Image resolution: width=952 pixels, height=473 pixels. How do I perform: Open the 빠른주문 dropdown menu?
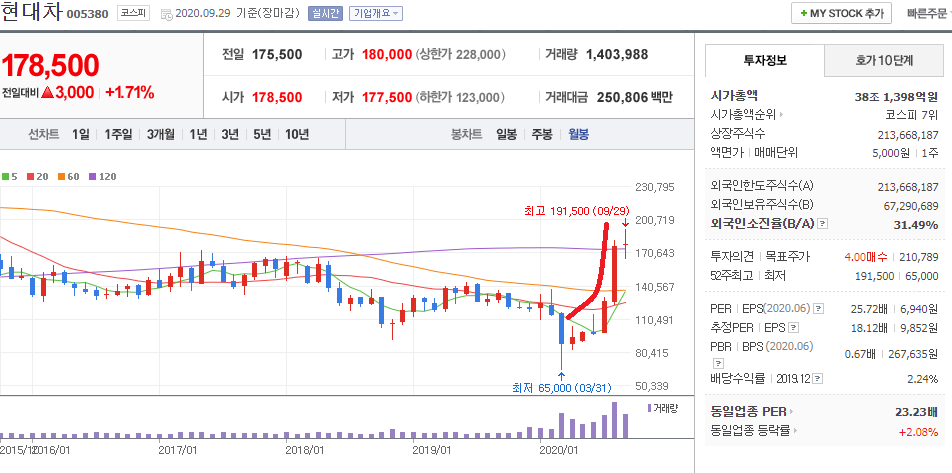(x=929, y=13)
